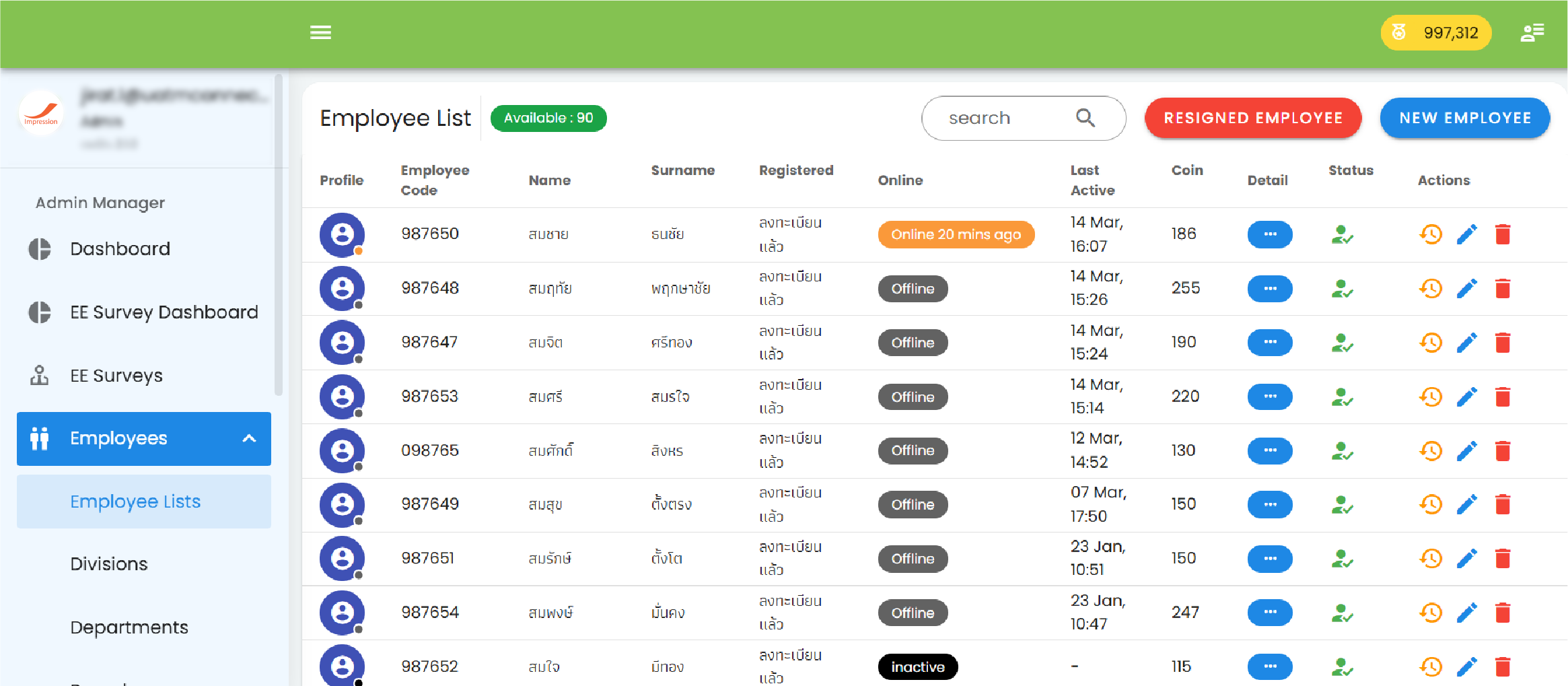Viewport: 1568px width, 686px height.
Task: Click history icon for employee 987649
Action: tap(1431, 504)
